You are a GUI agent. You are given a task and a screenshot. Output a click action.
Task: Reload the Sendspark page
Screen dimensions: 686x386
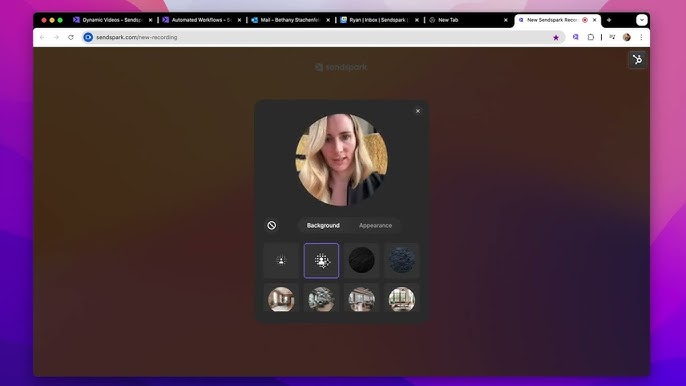71,38
